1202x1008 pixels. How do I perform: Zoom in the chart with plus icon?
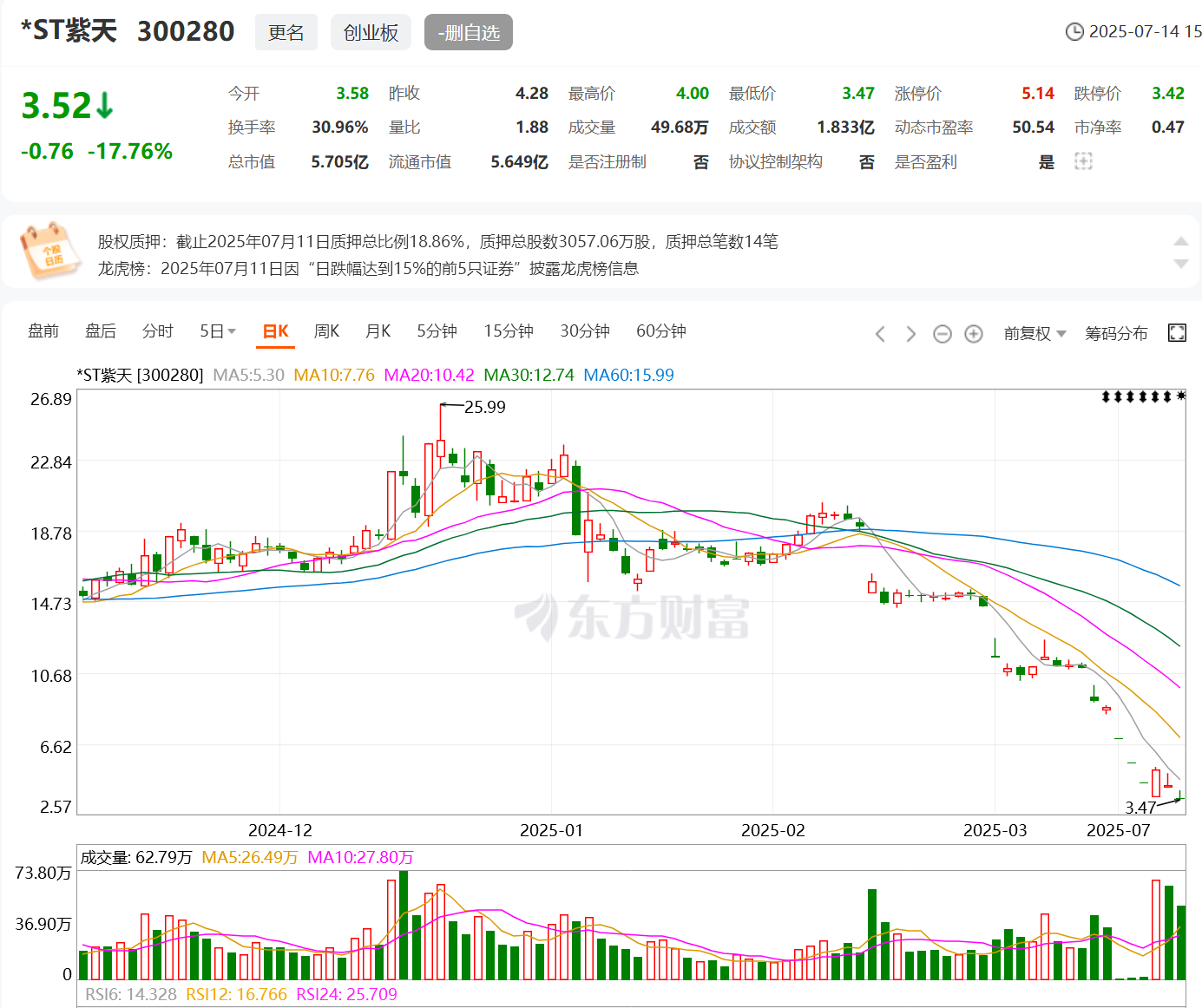point(974,334)
